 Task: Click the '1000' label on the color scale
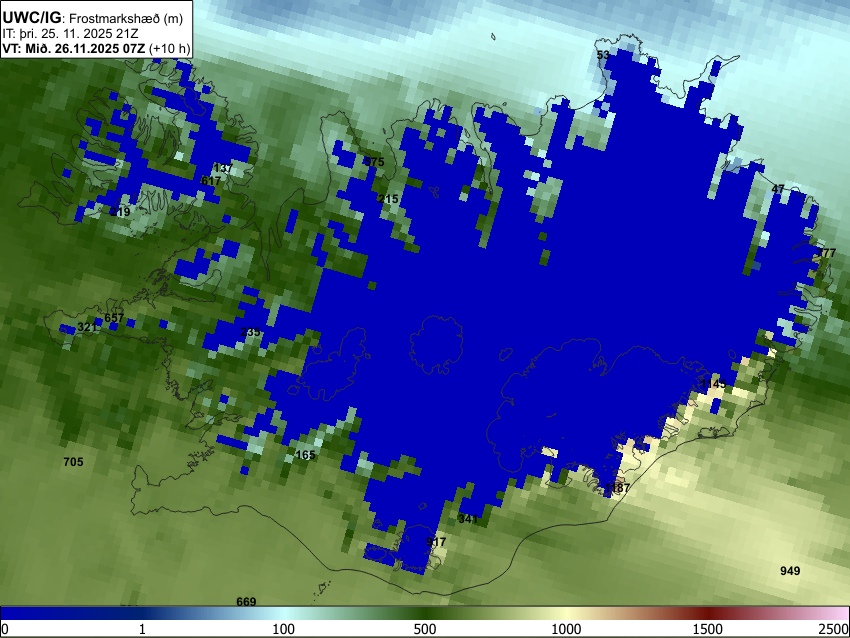[566, 629]
